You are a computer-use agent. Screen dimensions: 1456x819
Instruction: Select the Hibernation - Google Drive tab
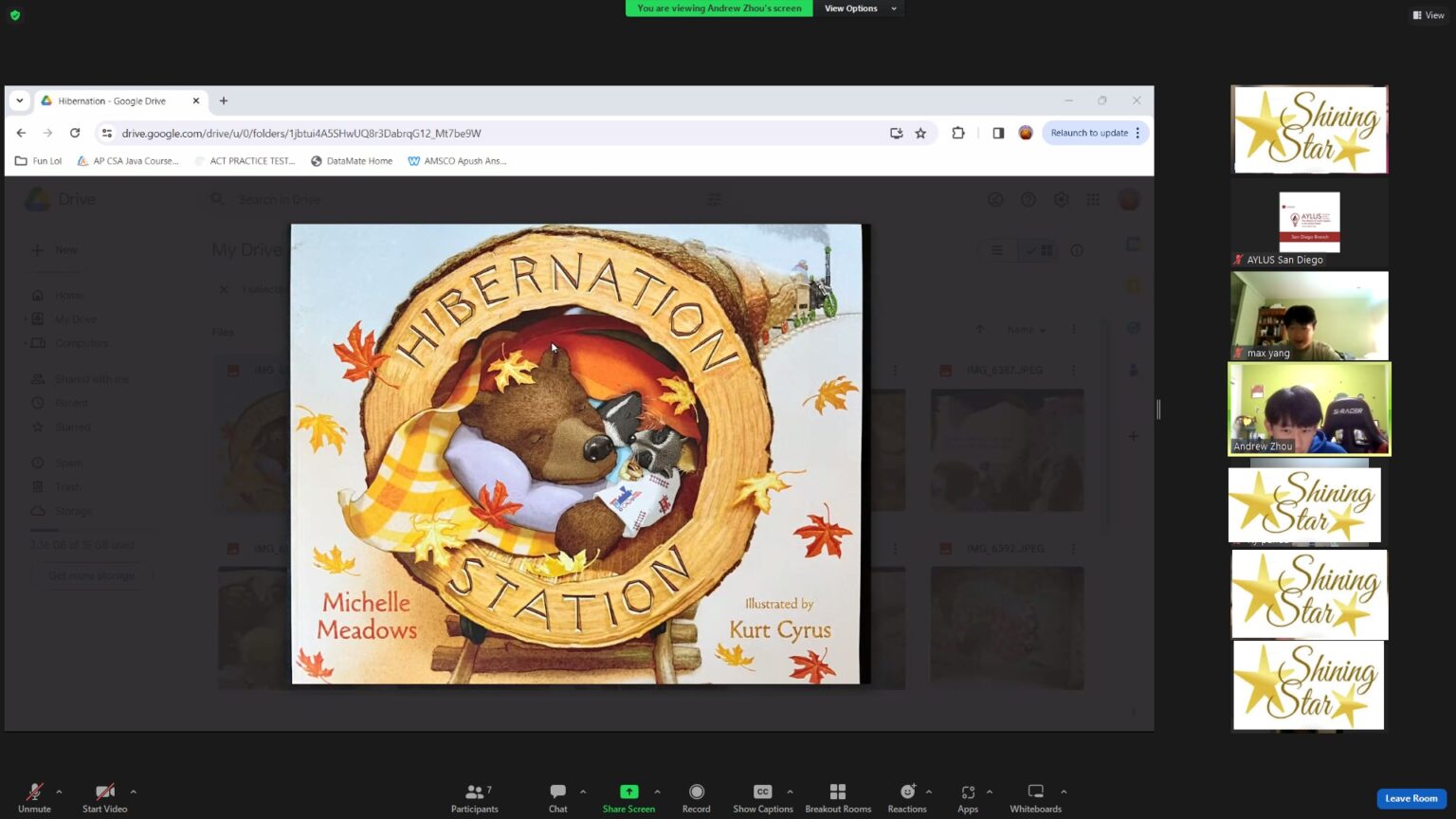pos(120,100)
